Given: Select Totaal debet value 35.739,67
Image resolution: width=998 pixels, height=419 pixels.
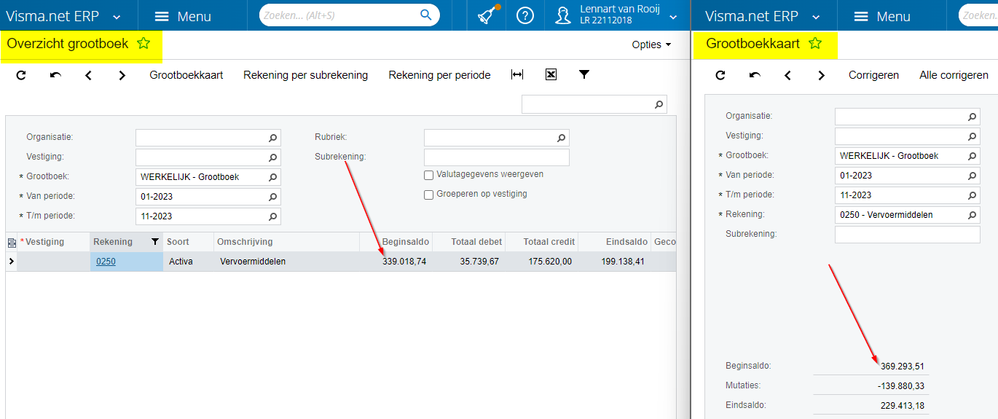Looking at the screenshot, I should click(479, 261).
